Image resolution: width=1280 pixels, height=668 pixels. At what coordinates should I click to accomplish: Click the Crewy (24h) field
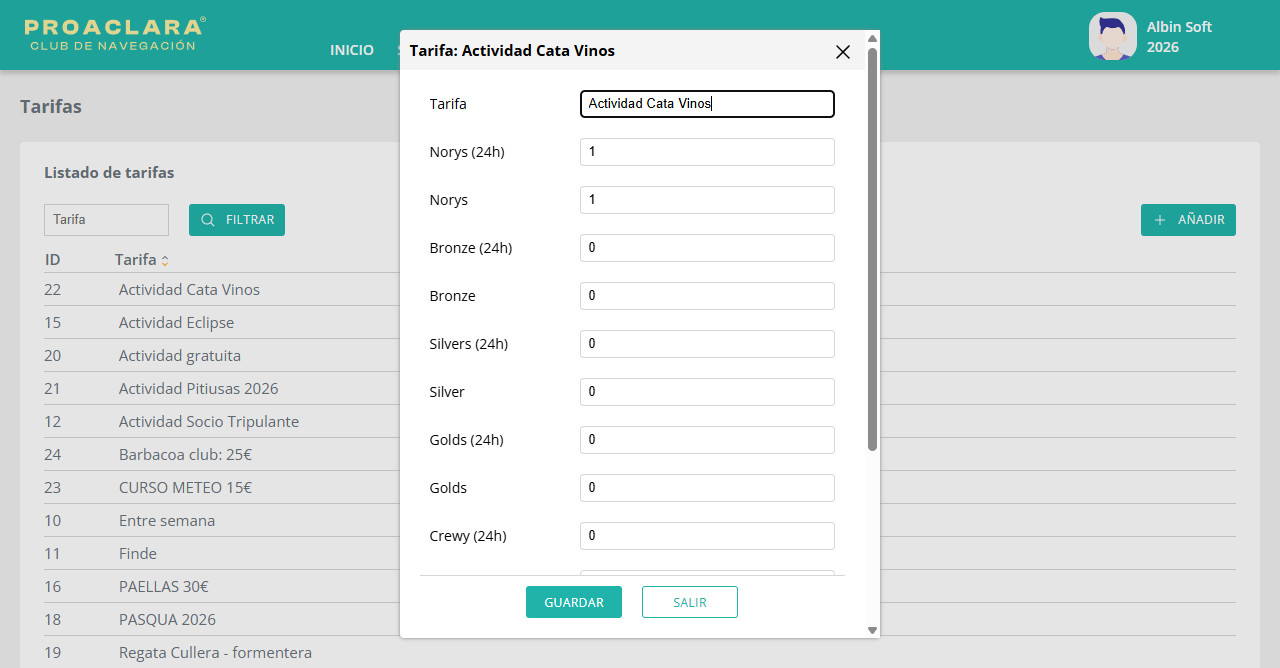(x=707, y=536)
